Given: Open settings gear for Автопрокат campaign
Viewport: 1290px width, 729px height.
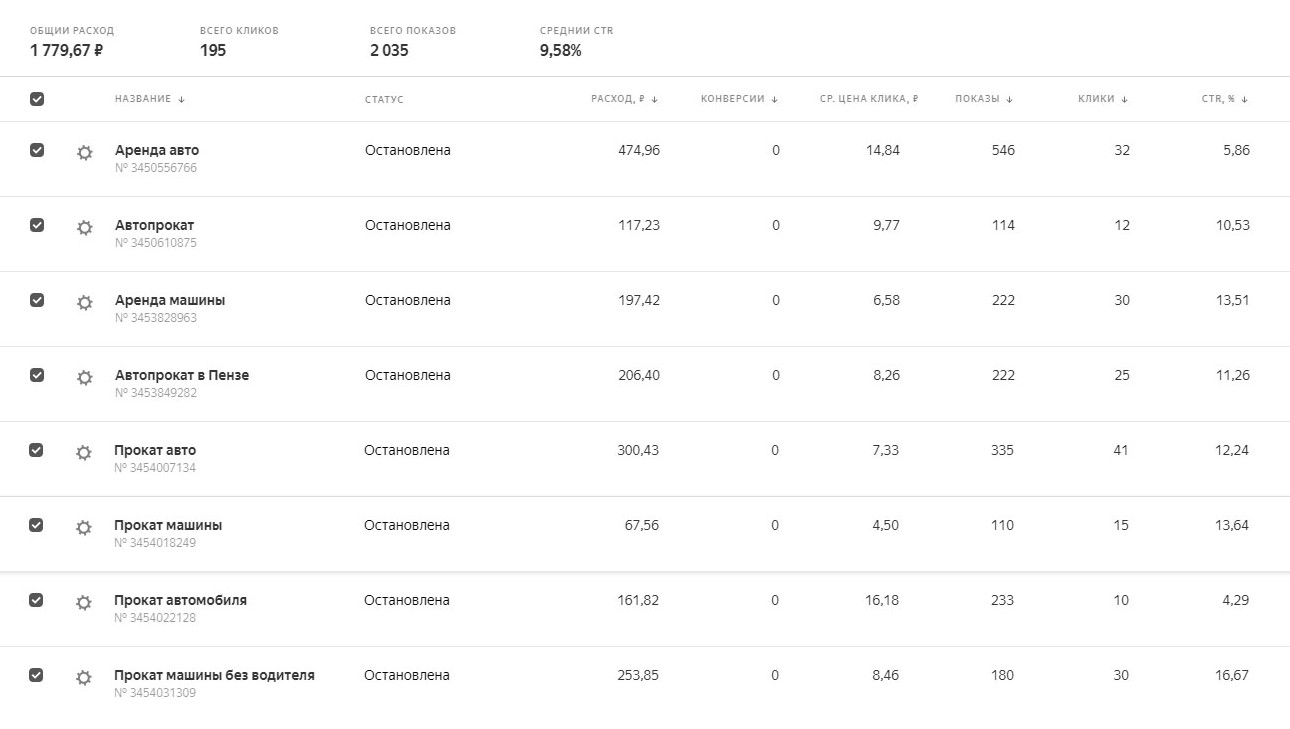Looking at the screenshot, I should click(85, 227).
